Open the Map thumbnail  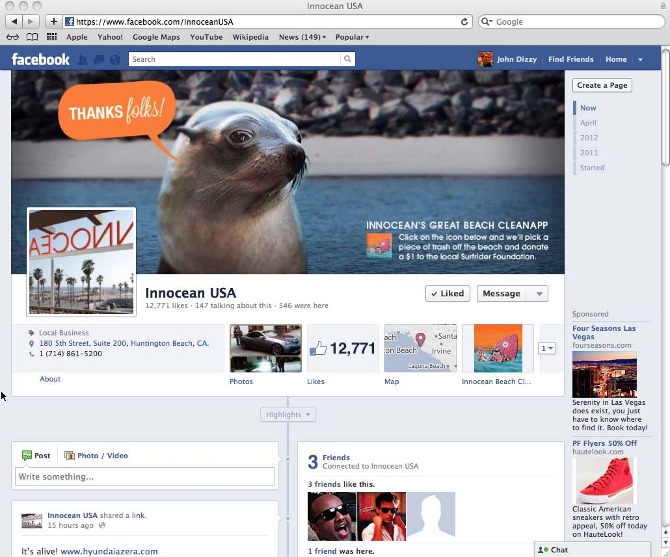coord(420,348)
